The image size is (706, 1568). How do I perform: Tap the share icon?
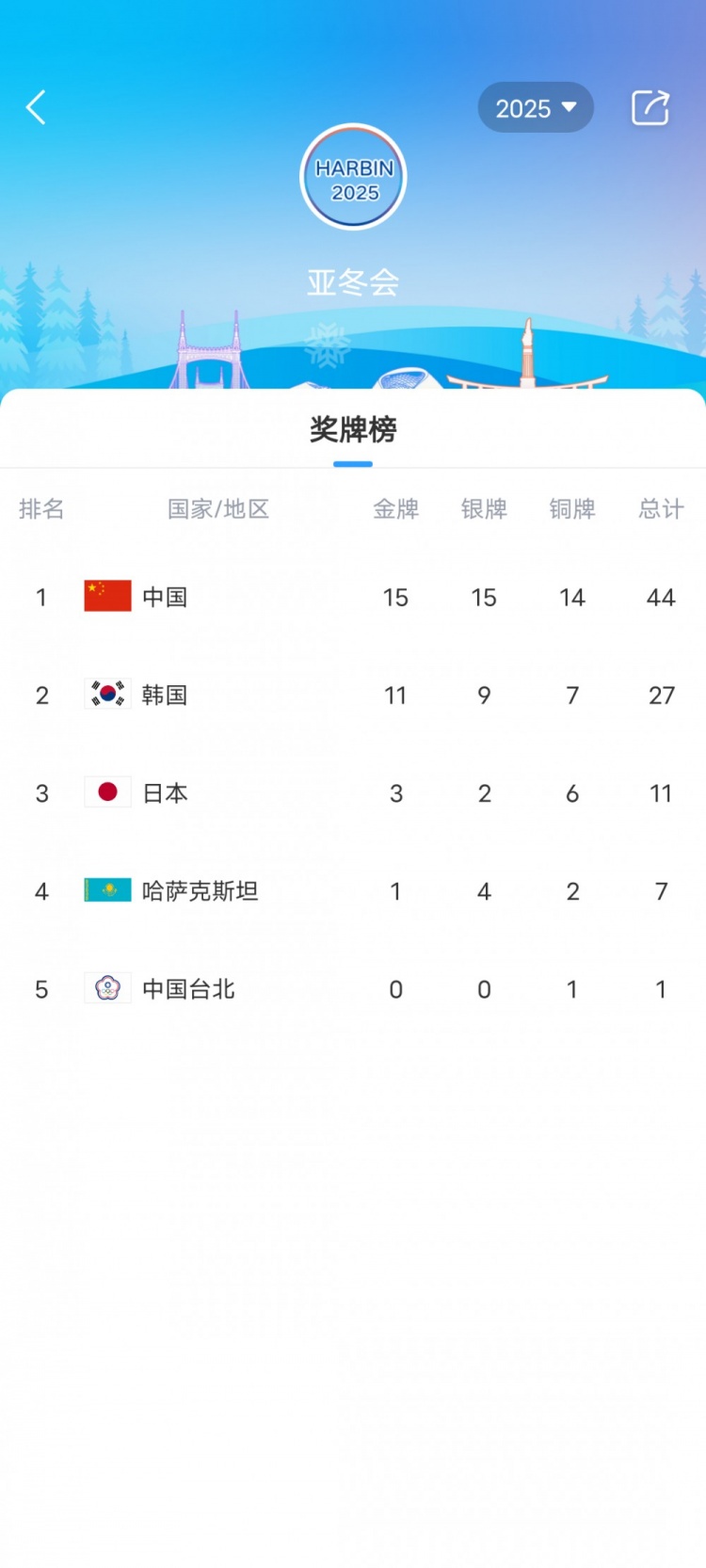[x=650, y=108]
